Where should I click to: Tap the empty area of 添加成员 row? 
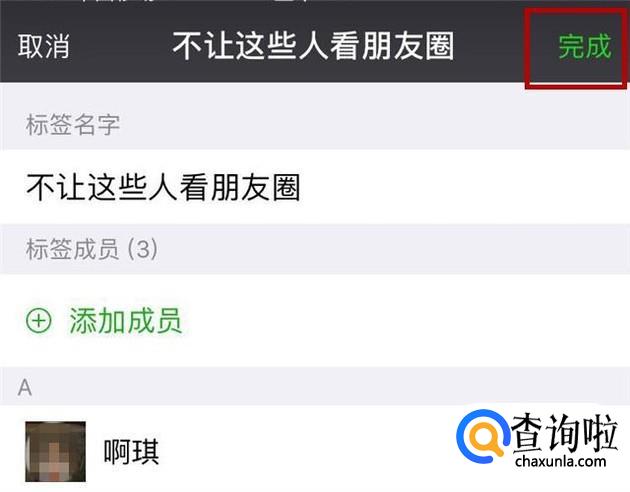[x=402, y=321]
